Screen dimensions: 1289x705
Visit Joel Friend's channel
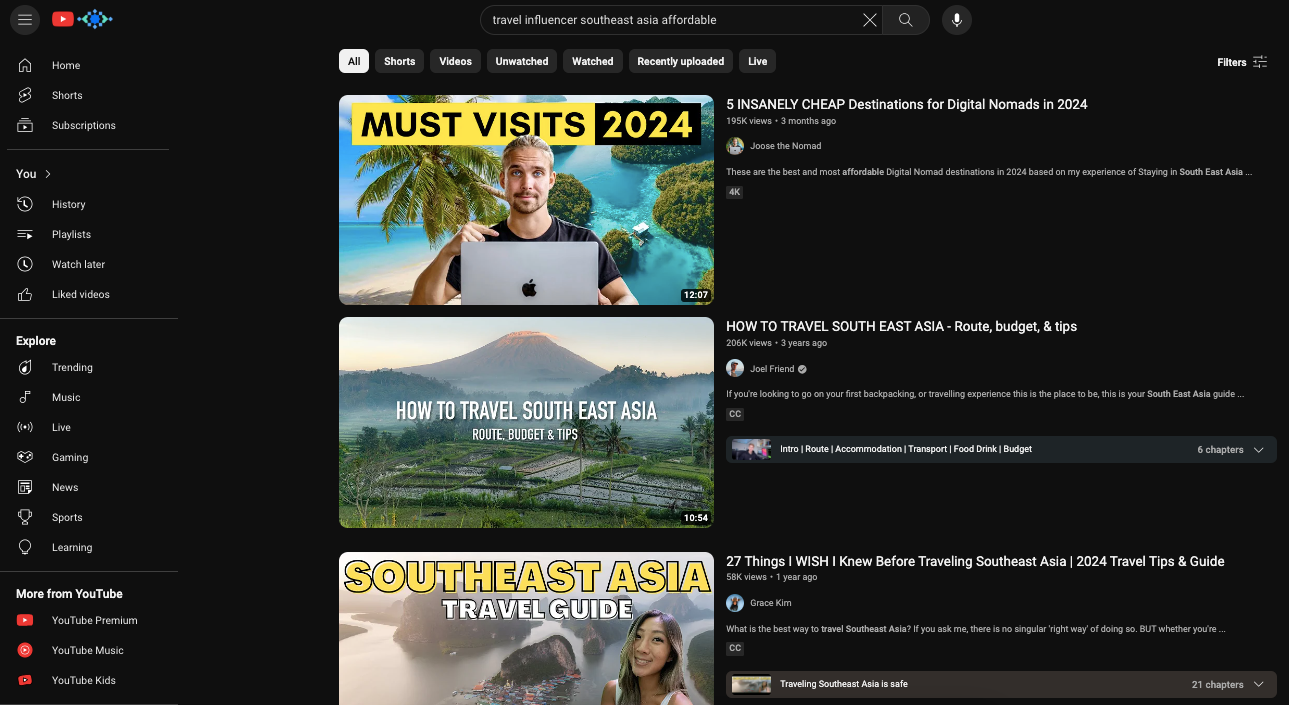770,368
